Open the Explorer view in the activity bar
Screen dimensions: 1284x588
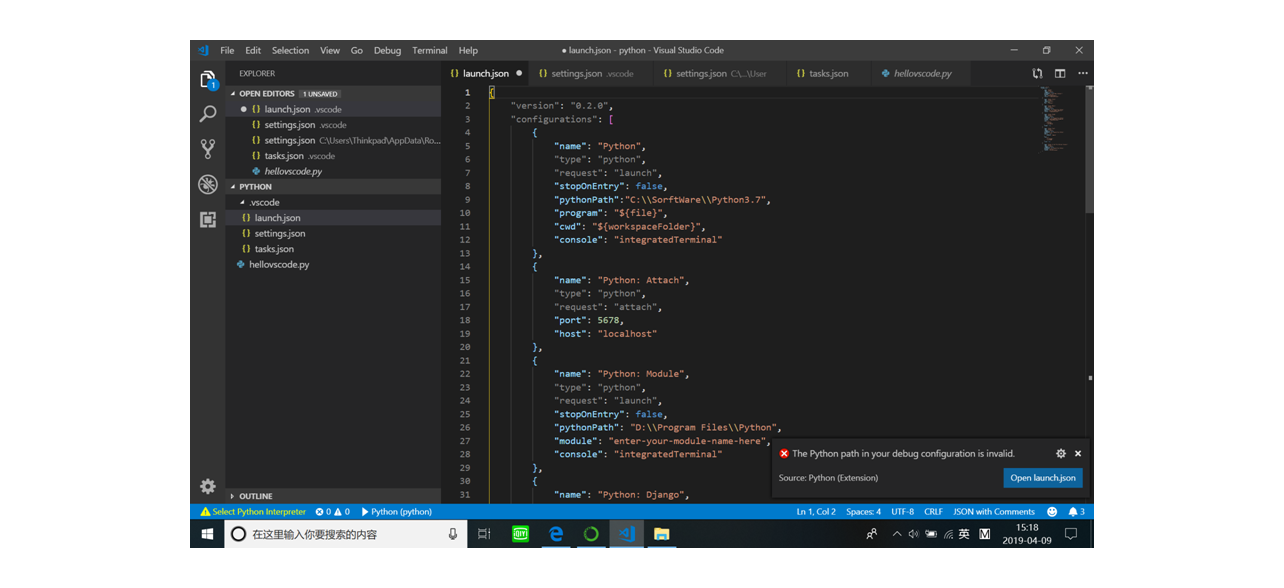point(208,79)
